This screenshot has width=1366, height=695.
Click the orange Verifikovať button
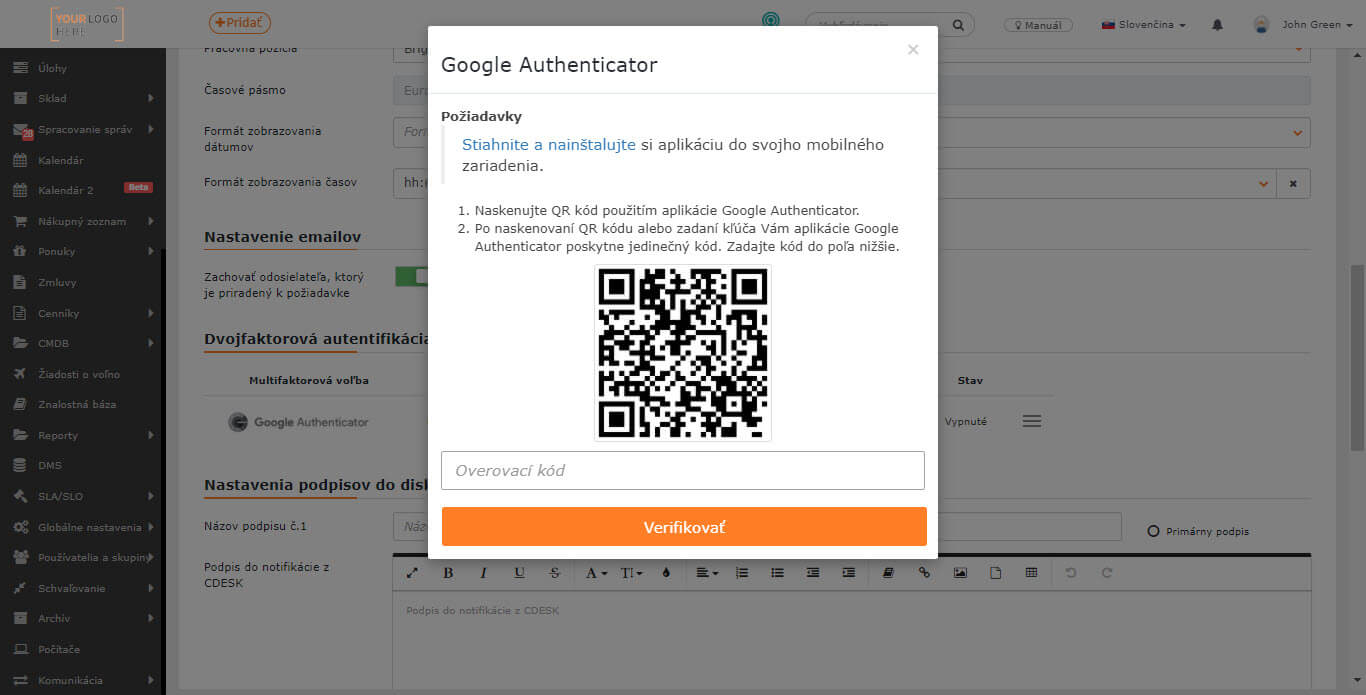(684, 526)
